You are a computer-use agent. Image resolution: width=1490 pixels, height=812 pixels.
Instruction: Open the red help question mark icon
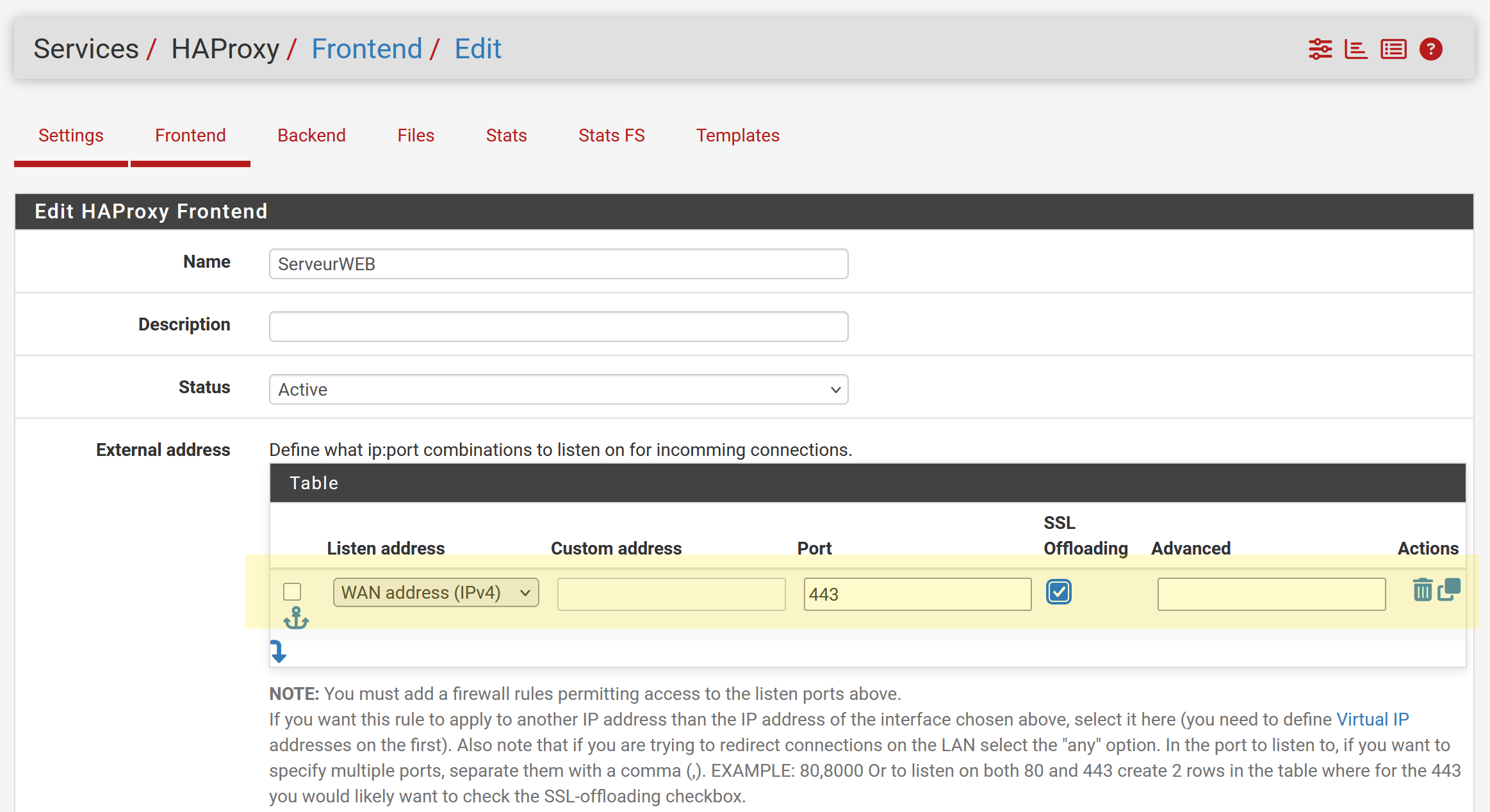pyautogui.click(x=1431, y=49)
